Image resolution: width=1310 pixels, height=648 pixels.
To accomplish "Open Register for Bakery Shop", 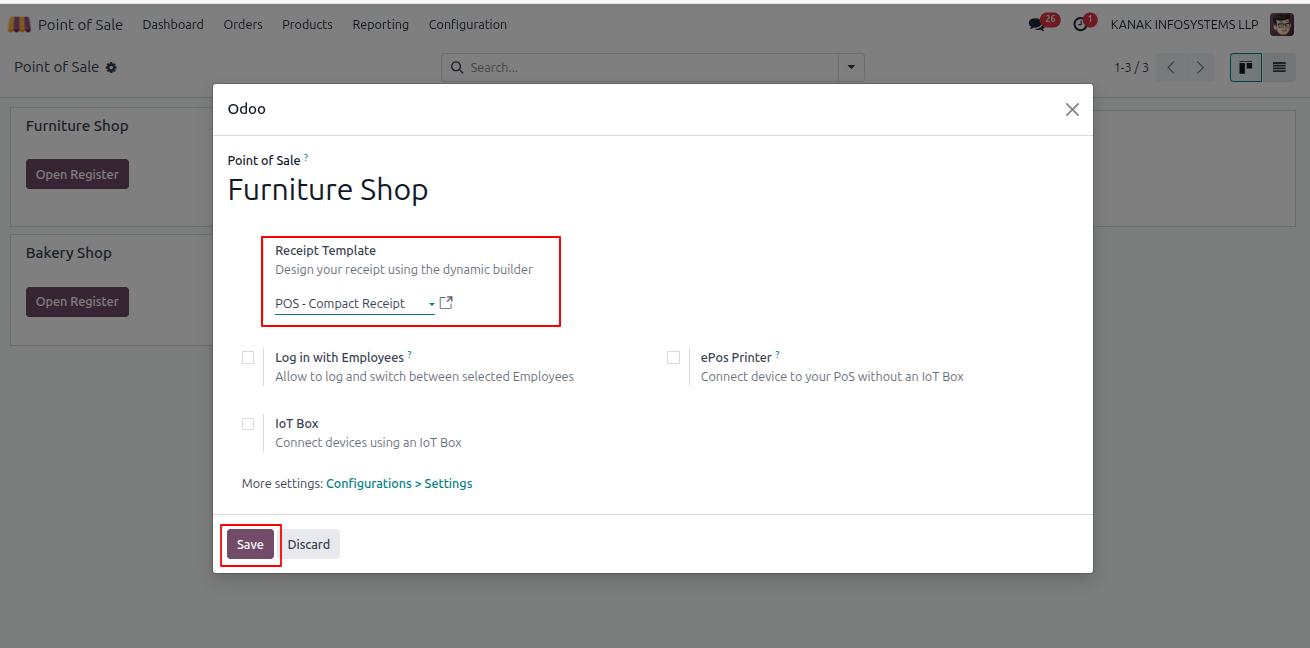I will (x=77, y=301).
